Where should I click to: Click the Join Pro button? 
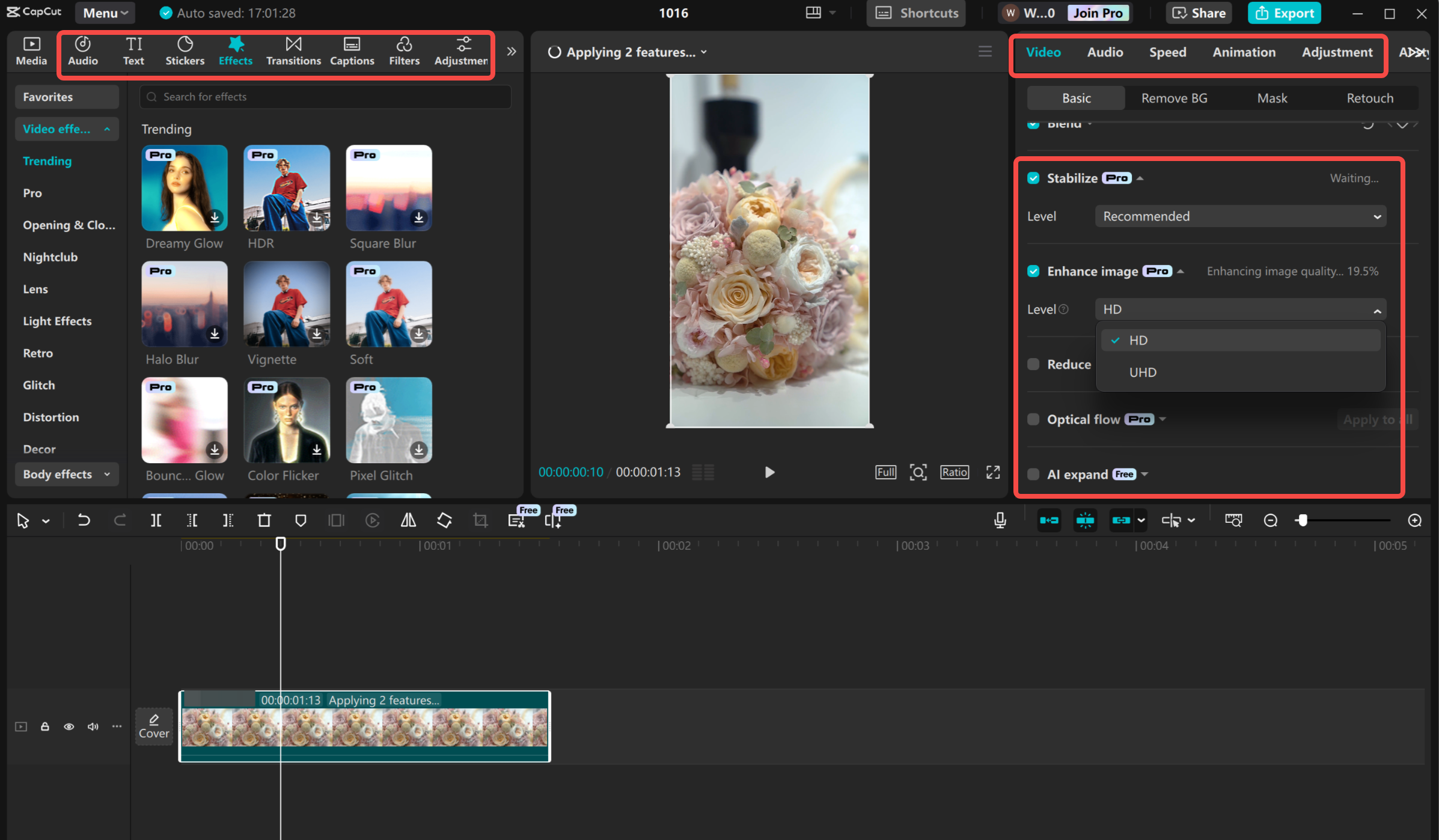[x=1098, y=12]
